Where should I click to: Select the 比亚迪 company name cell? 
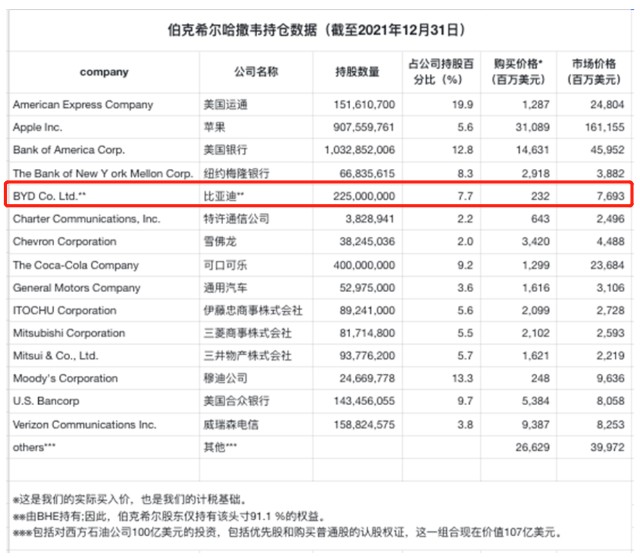click(224, 196)
